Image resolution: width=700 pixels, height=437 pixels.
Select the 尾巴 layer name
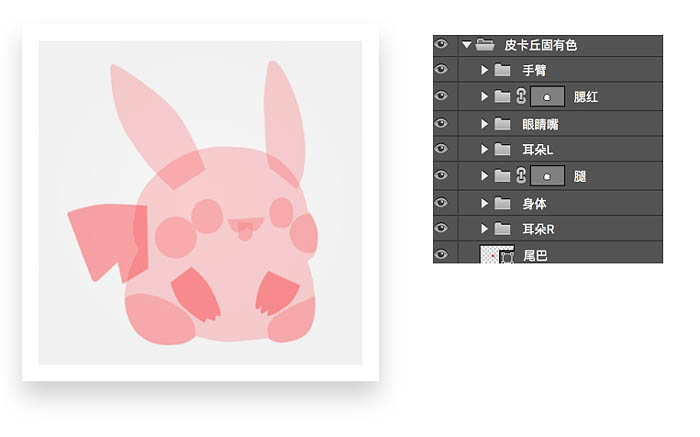(x=535, y=256)
